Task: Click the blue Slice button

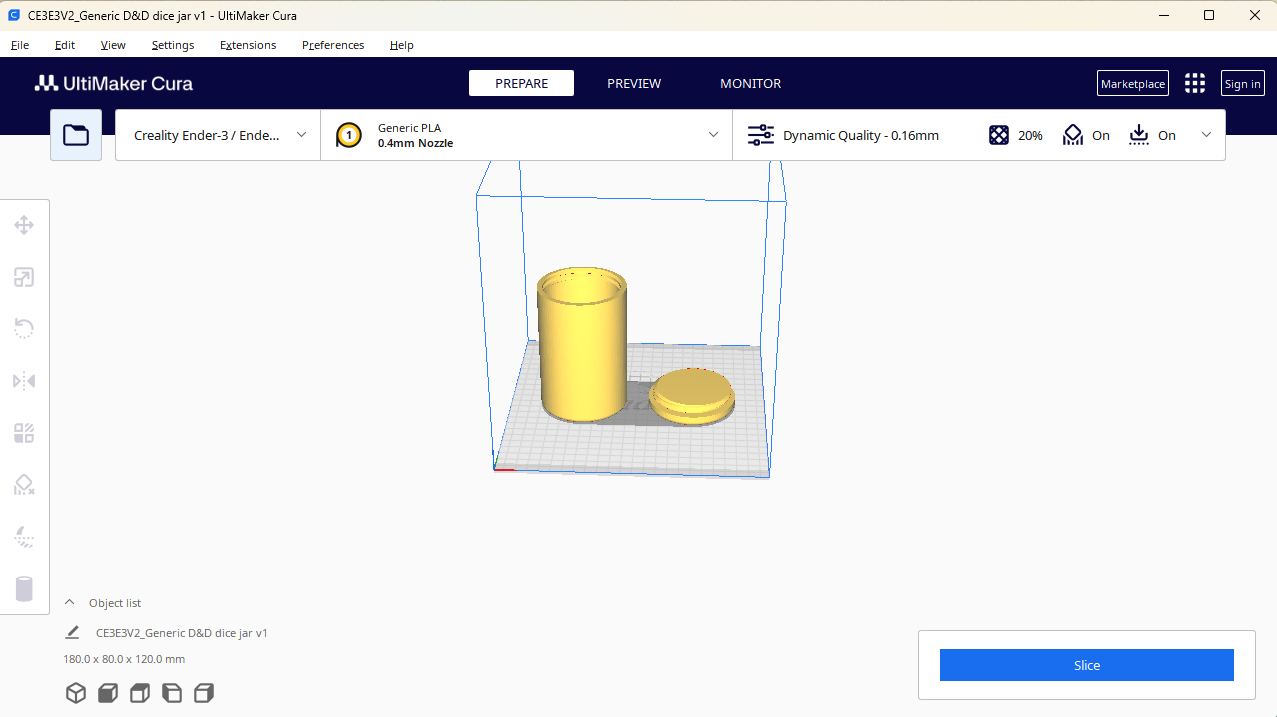Action: pos(1087,665)
